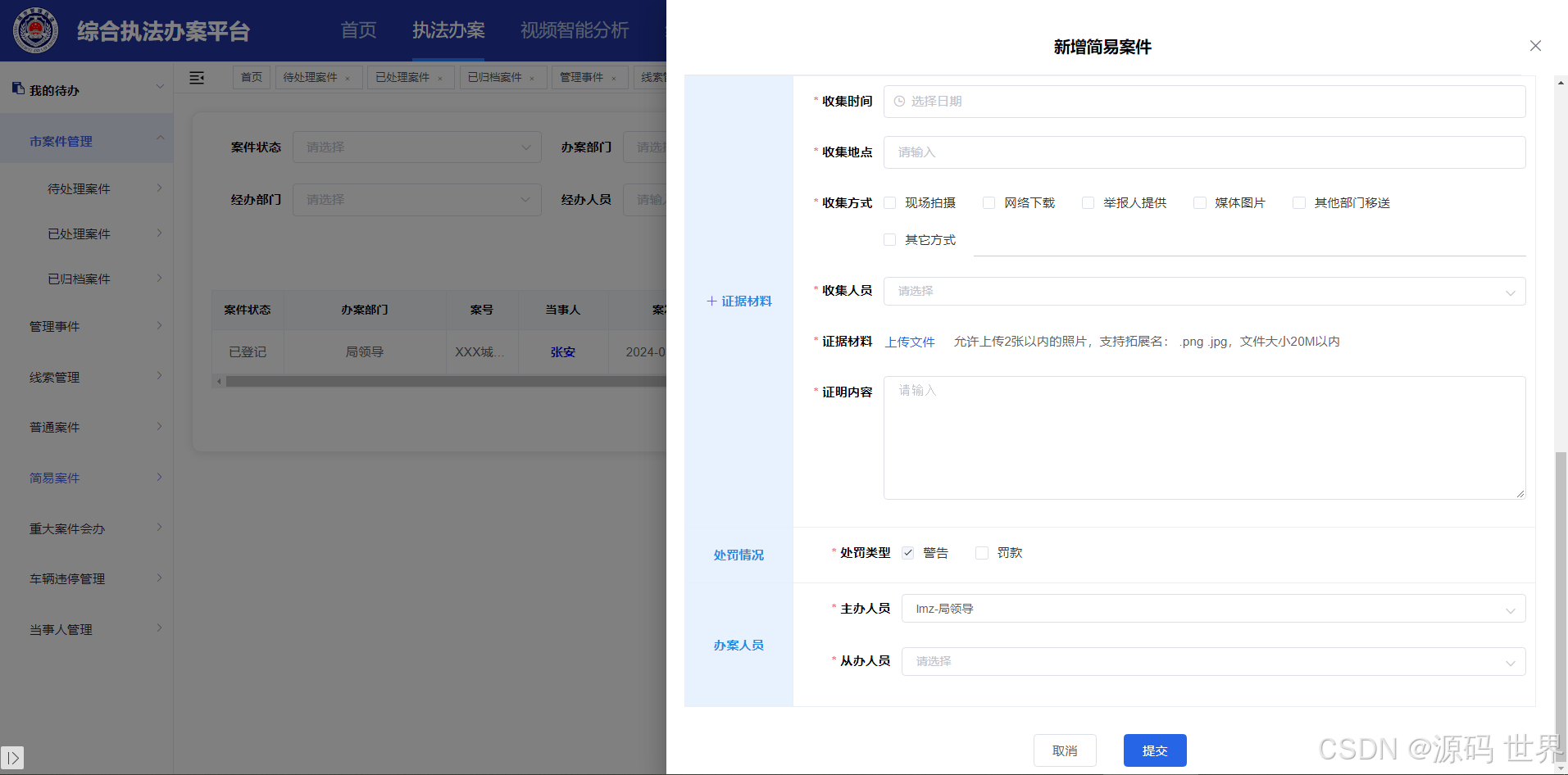
Task: Close the 新增简易案件 dialog
Action: [1535, 46]
